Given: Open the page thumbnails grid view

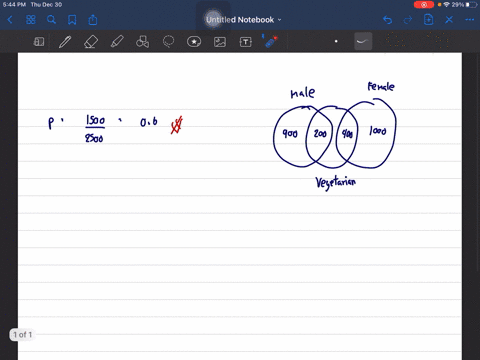Looking at the screenshot, I should [x=31, y=20].
